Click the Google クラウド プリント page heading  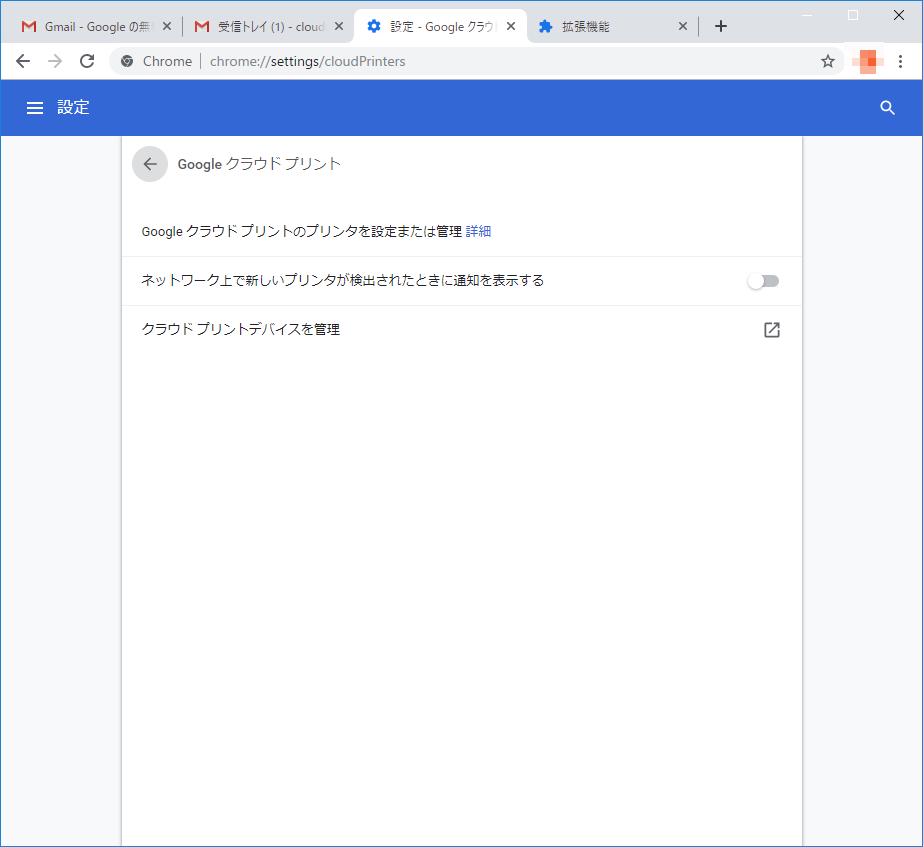[x=259, y=164]
